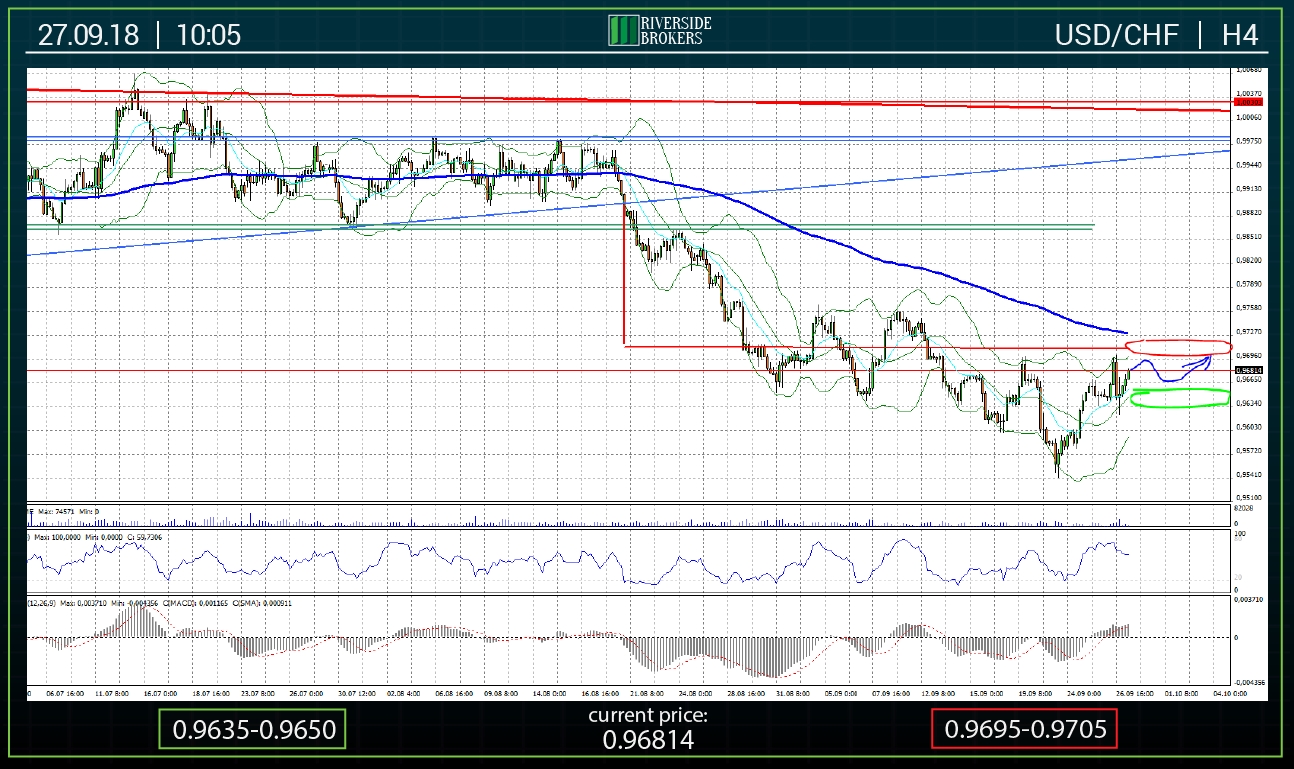
Task: Click the 'current price:' caption
Action: (647, 715)
